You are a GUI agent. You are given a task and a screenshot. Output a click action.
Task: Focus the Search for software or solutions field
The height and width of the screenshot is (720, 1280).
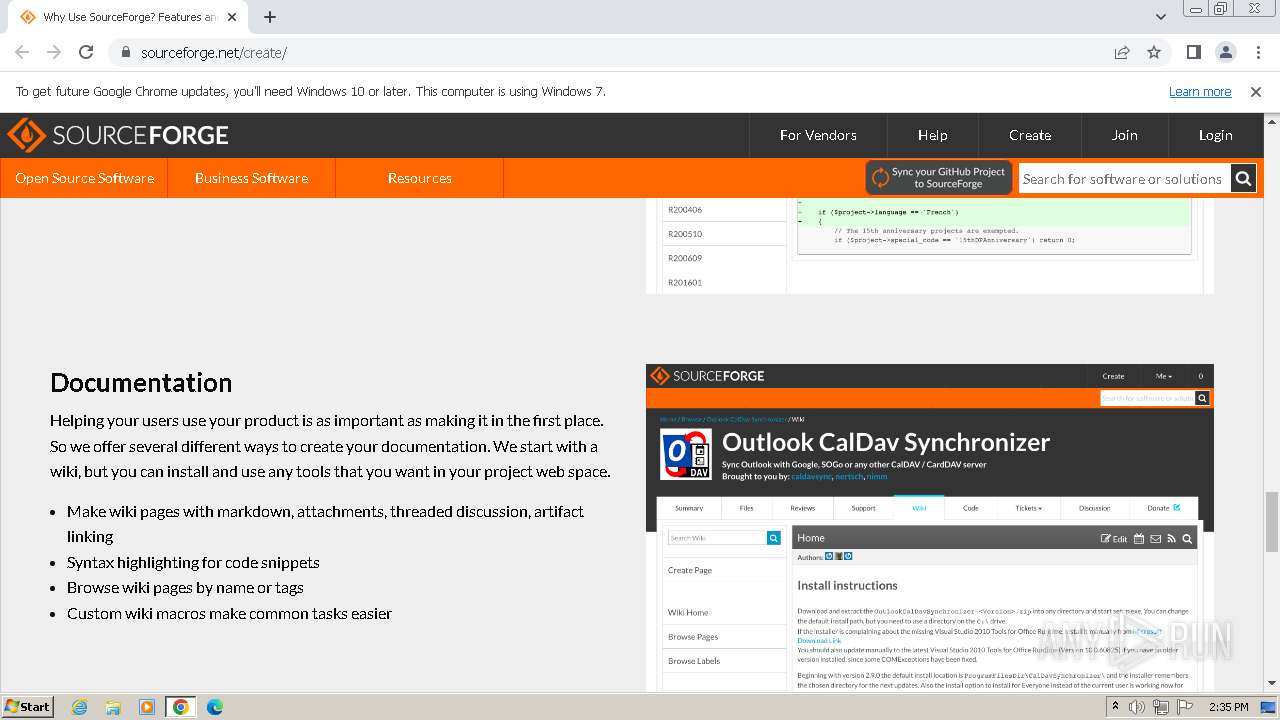click(x=1124, y=179)
